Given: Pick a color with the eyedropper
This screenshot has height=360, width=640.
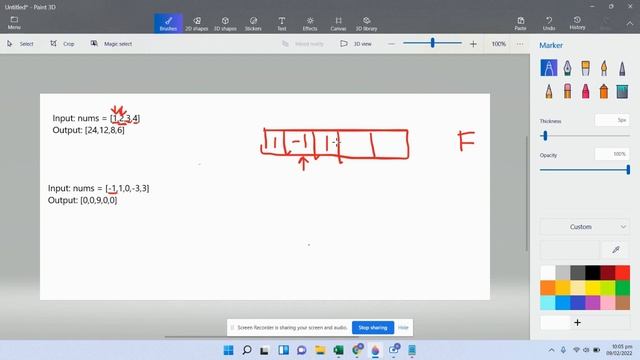Looking at the screenshot, I should click(616, 249).
